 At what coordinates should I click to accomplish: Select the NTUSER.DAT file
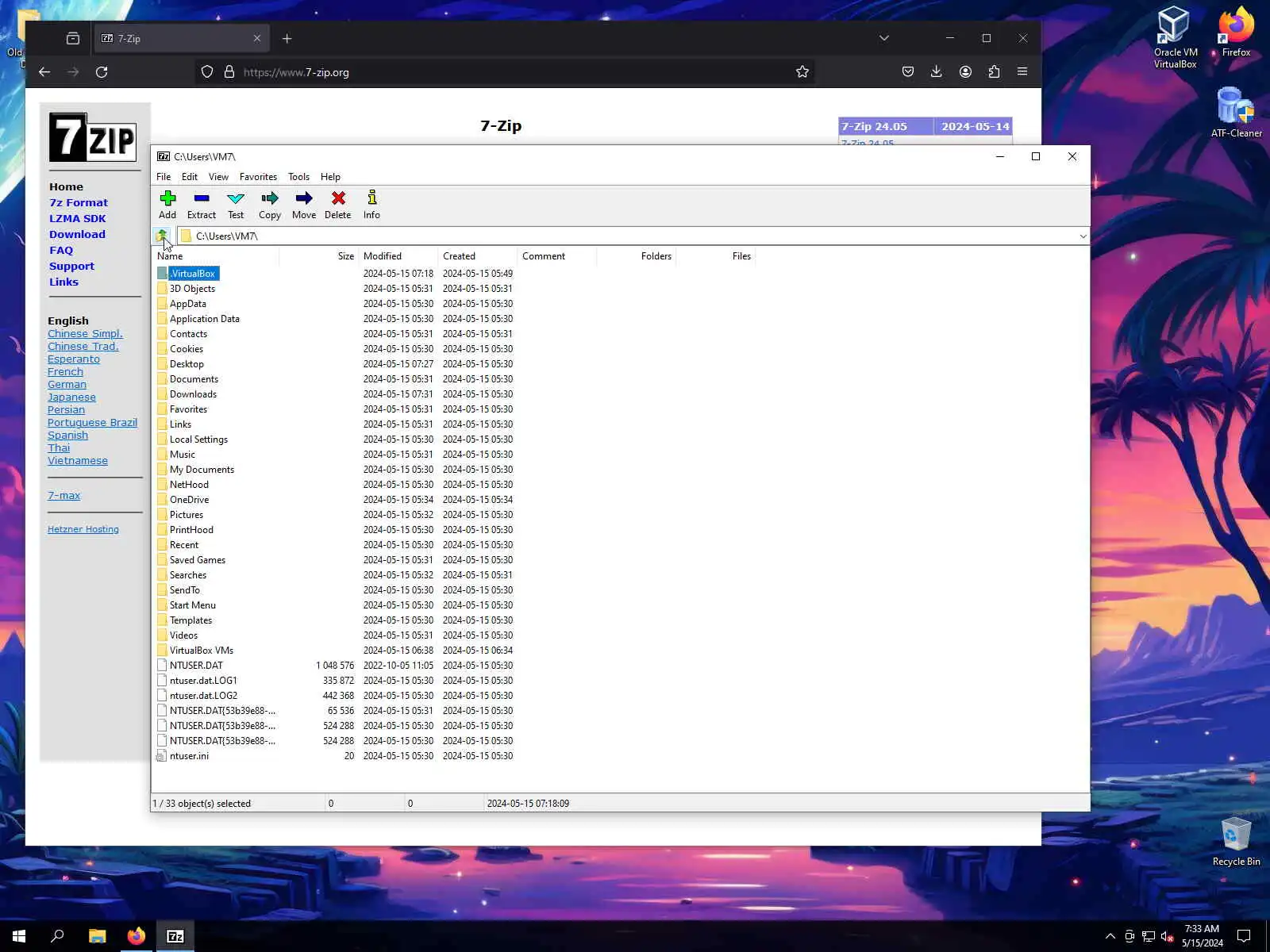[196, 666]
